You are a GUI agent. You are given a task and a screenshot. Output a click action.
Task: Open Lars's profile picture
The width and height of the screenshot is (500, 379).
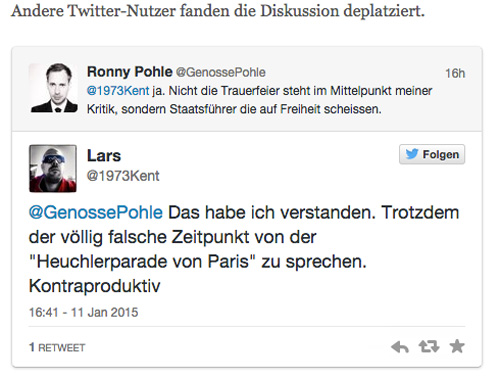[x=53, y=168]
